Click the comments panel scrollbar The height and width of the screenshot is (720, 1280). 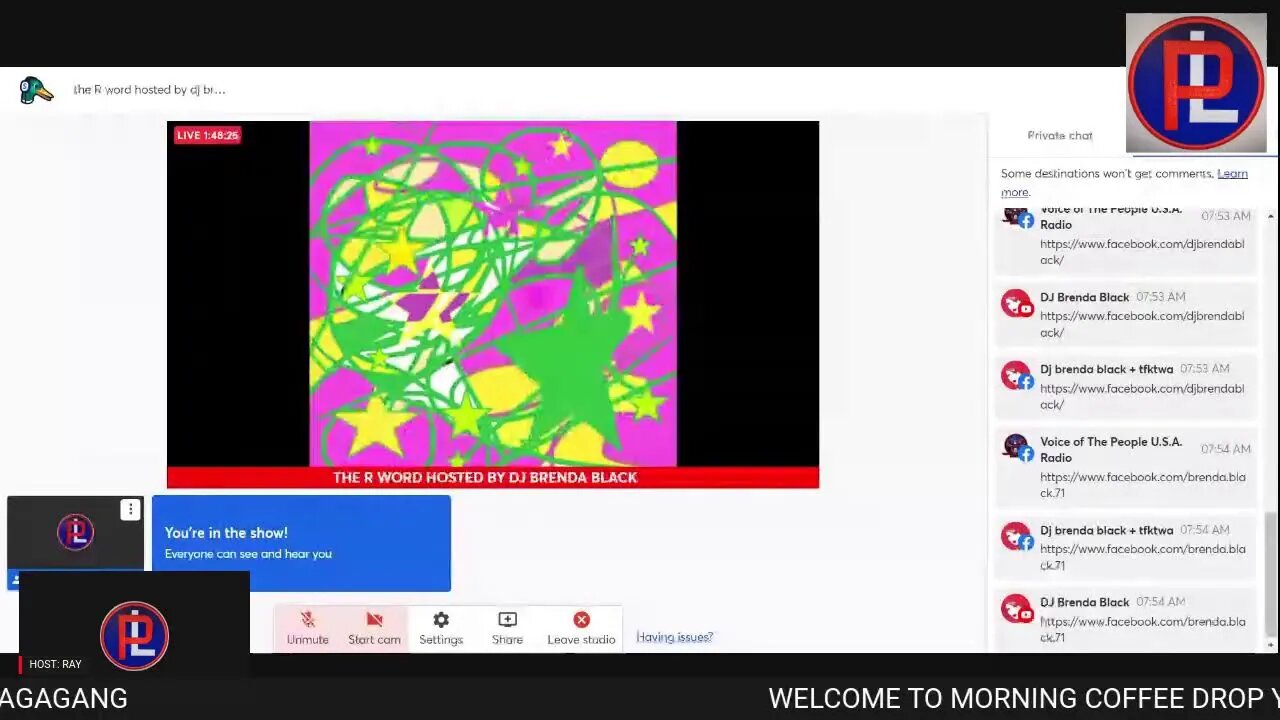[1271, 573]
